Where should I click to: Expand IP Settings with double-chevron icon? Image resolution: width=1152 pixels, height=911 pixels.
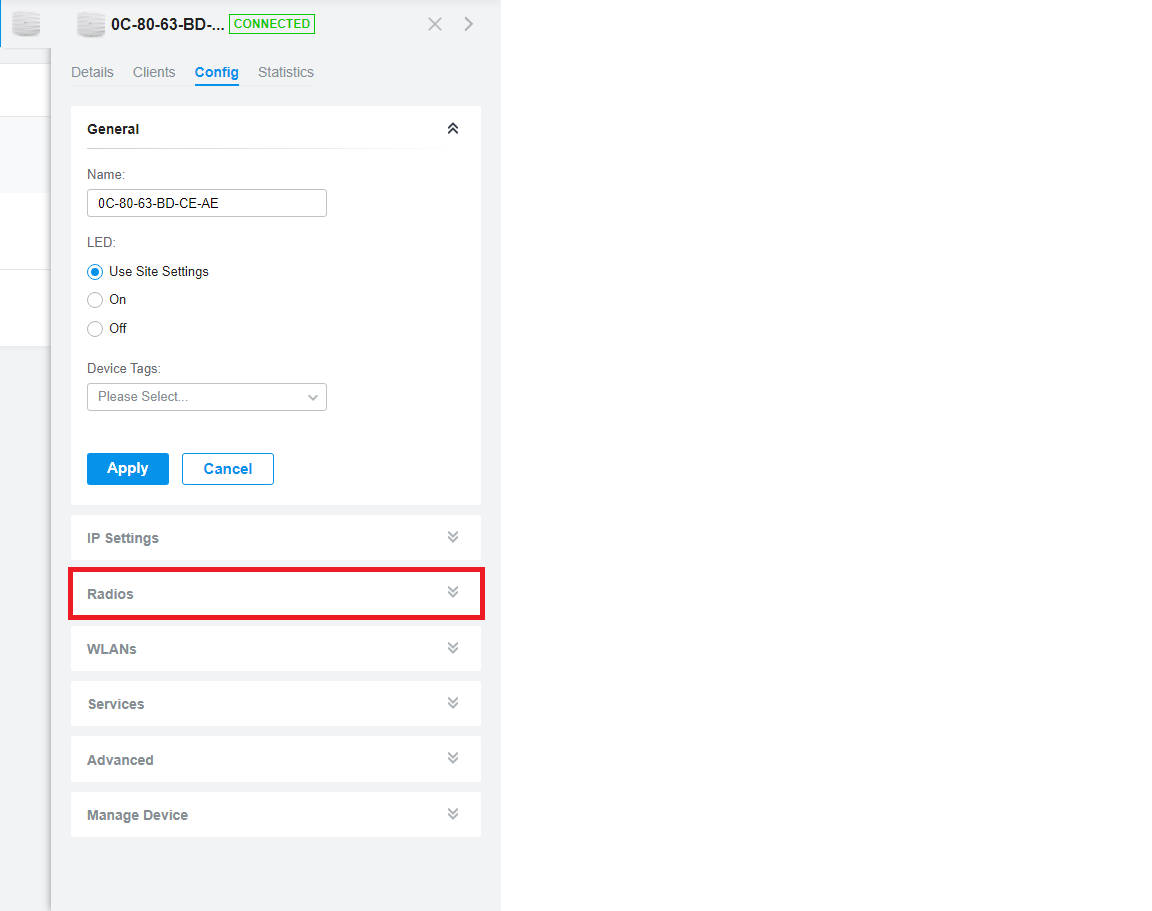click(x=453, y=537)
